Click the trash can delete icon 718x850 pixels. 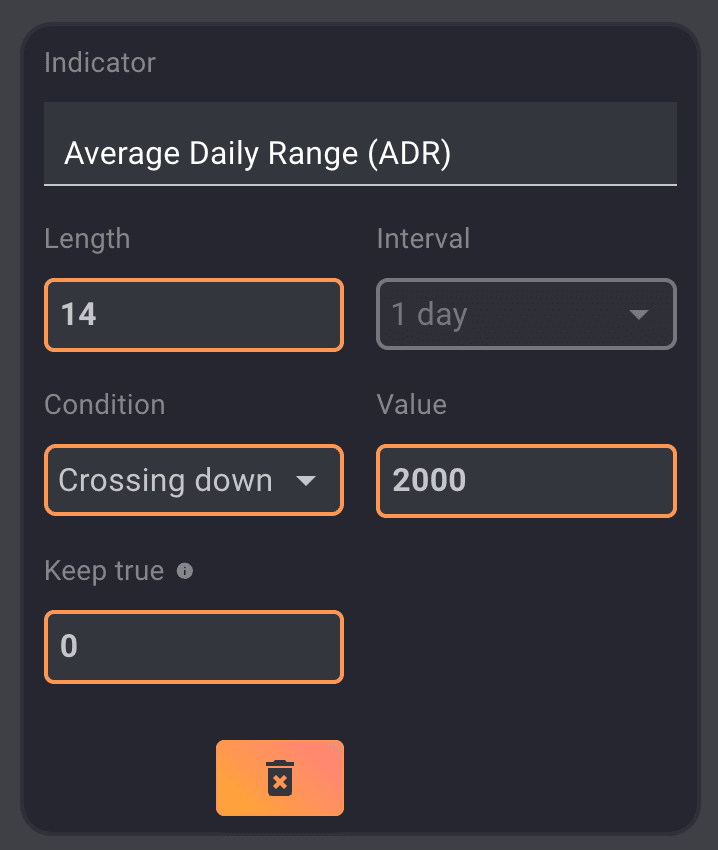click(x=280, y=778)
